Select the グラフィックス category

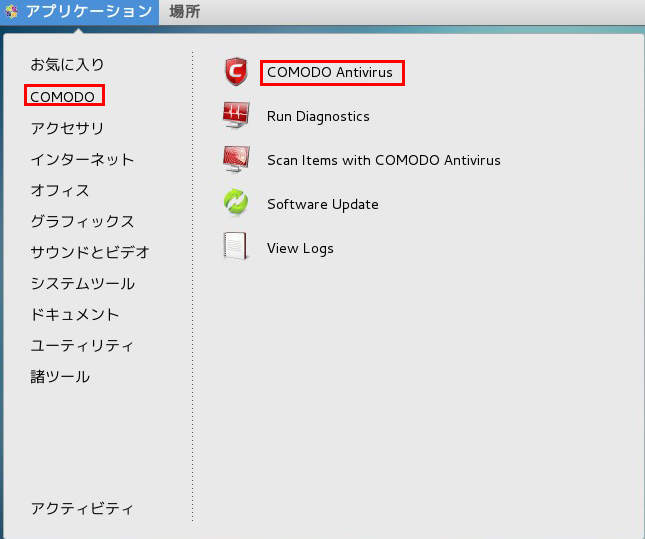tap(82, 221)
